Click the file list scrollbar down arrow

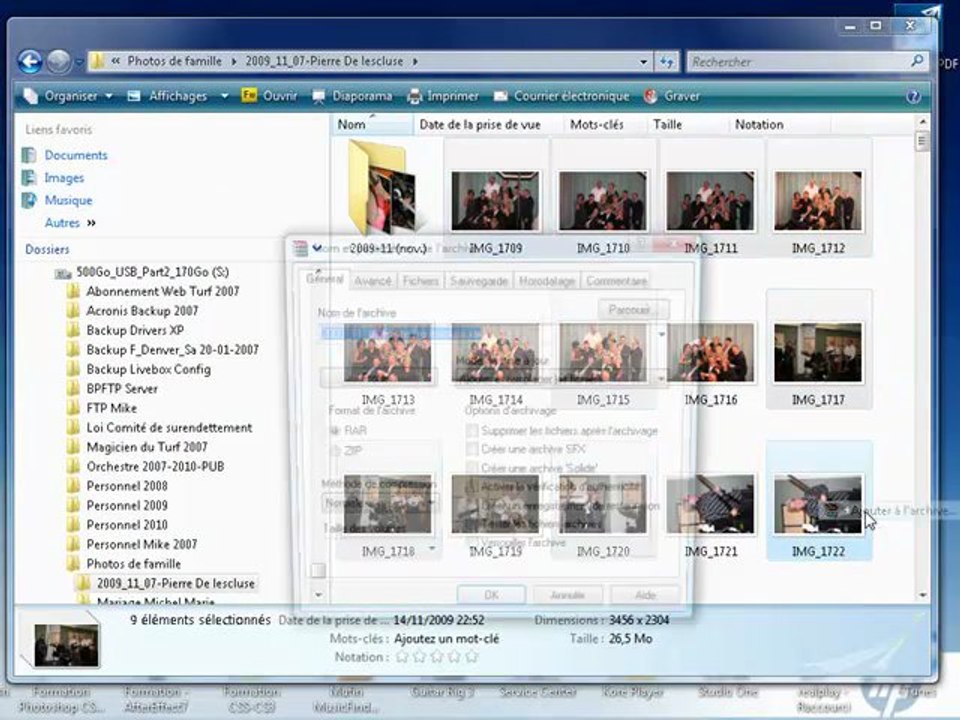pos(922,594)
